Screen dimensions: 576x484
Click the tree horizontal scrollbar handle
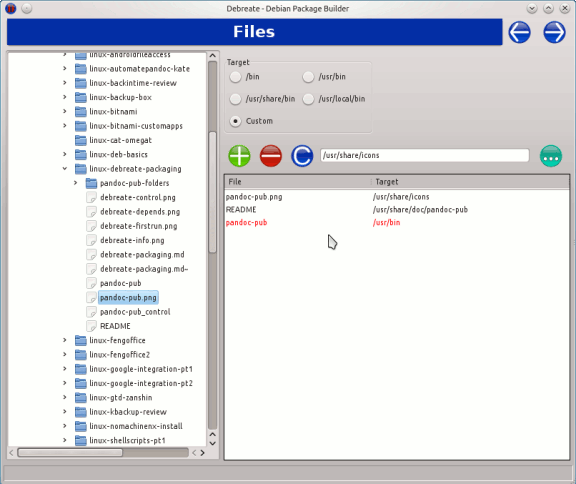pyautogui.click(x=70, y=453)
